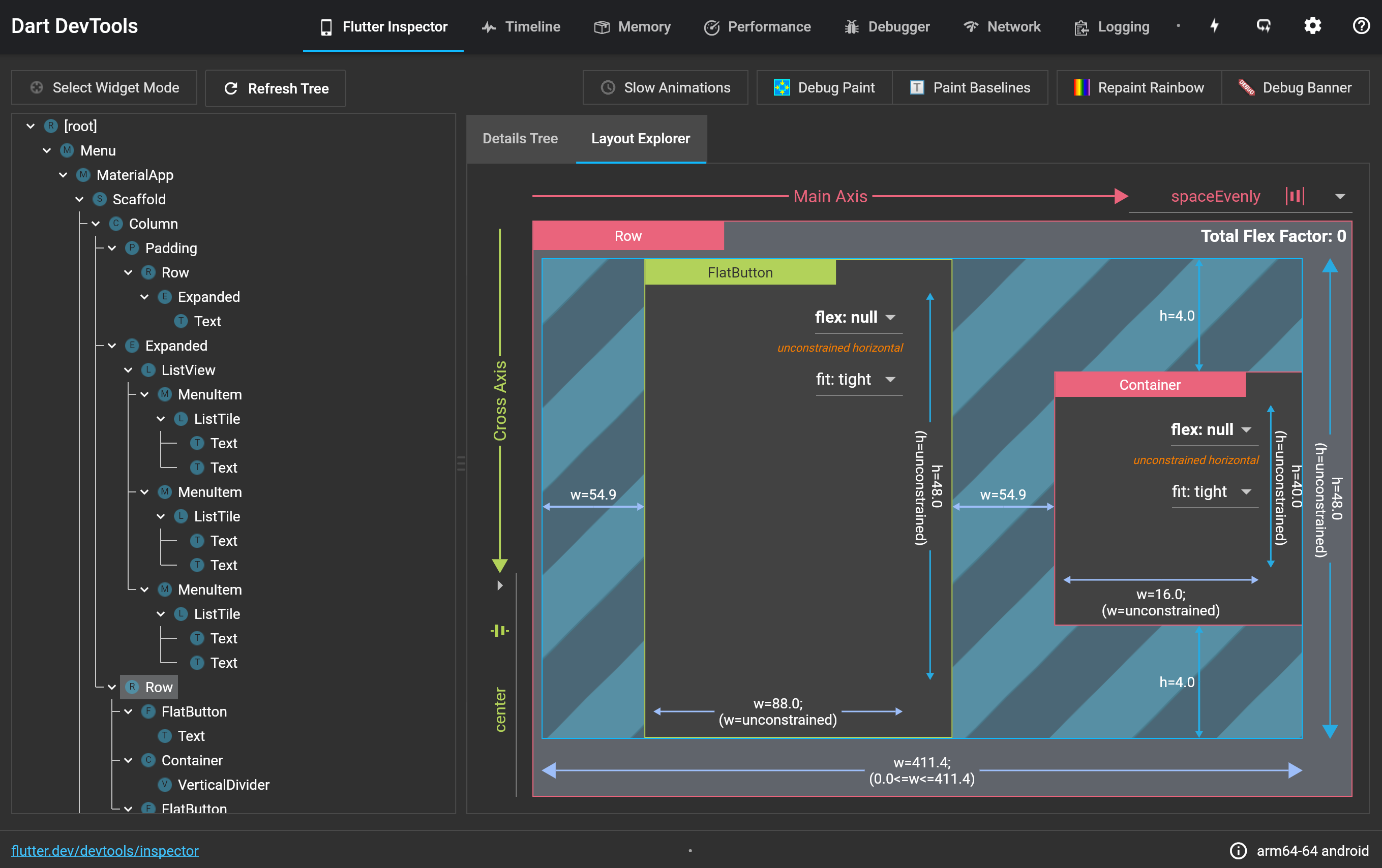Enable Debug Paint
Viewport: 1382px width, 868px height.
(x=824, y=87)
